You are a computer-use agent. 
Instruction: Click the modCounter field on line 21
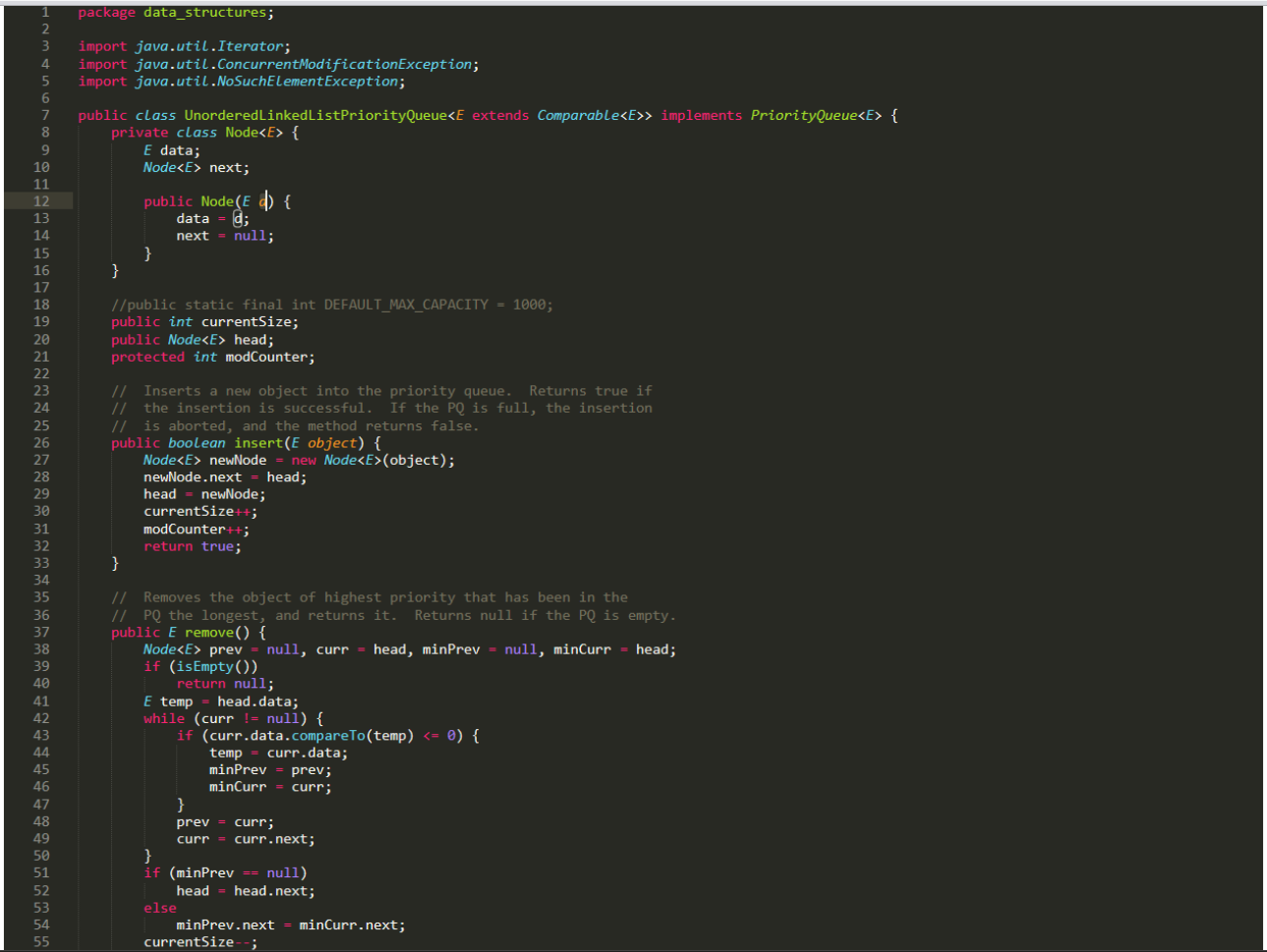coord(267,356)
